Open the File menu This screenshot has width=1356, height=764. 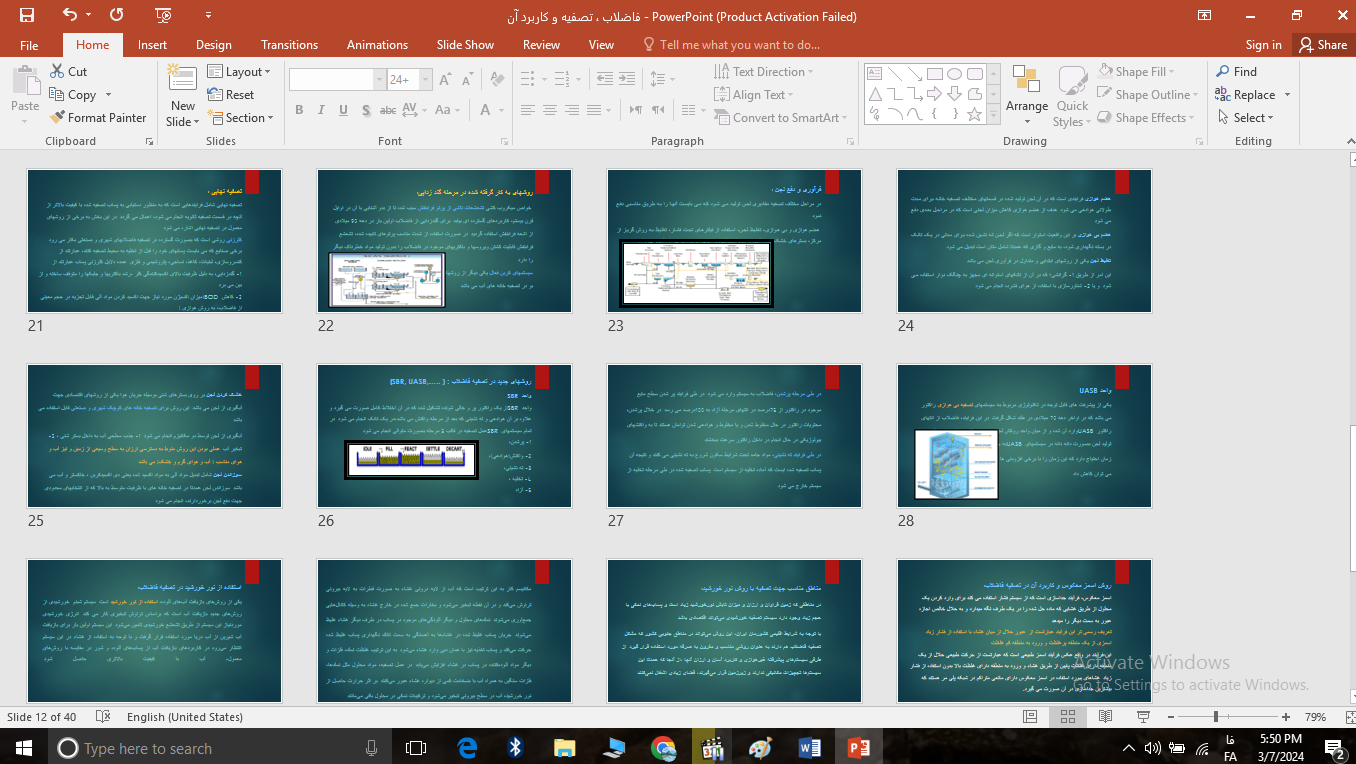point(29,45)
